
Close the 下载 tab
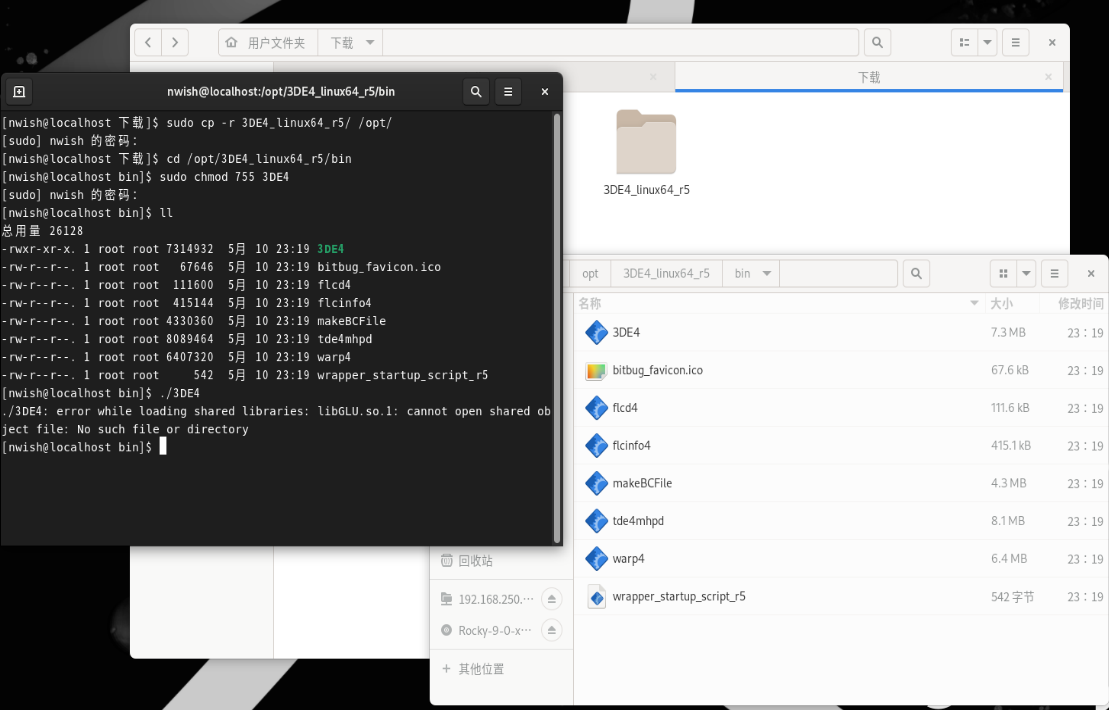click(1048, 77)
